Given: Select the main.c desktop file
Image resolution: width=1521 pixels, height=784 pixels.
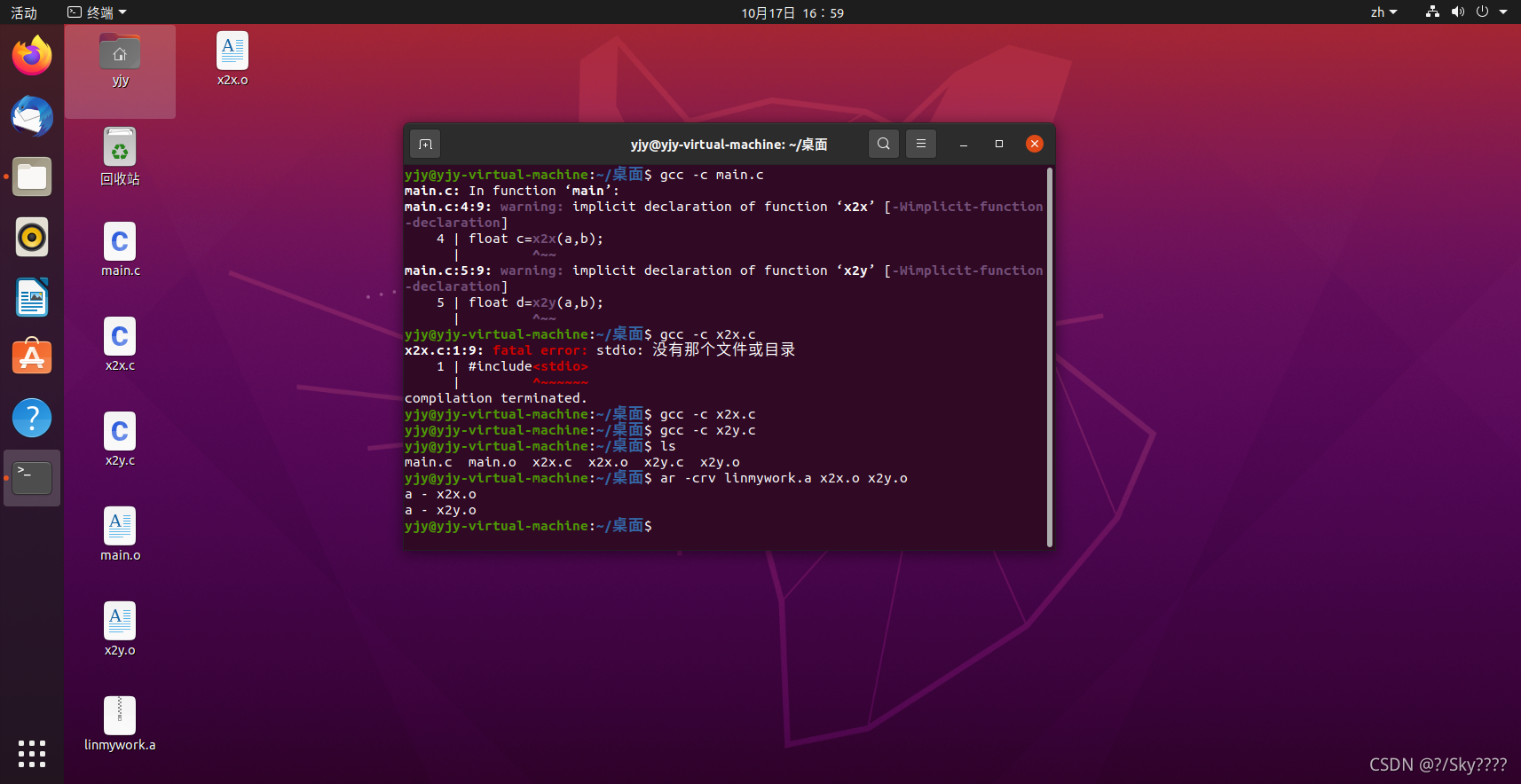Looking at the screenshot, I should [x=120, y=250].
